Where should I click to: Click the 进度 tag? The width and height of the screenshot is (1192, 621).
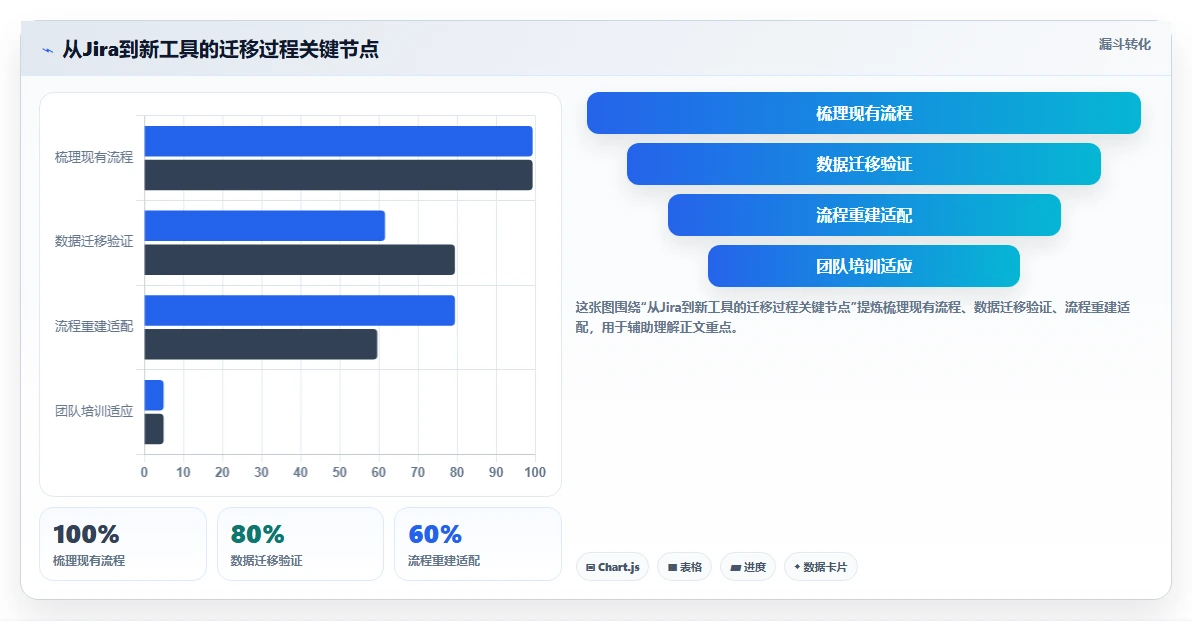click(748, 567)
